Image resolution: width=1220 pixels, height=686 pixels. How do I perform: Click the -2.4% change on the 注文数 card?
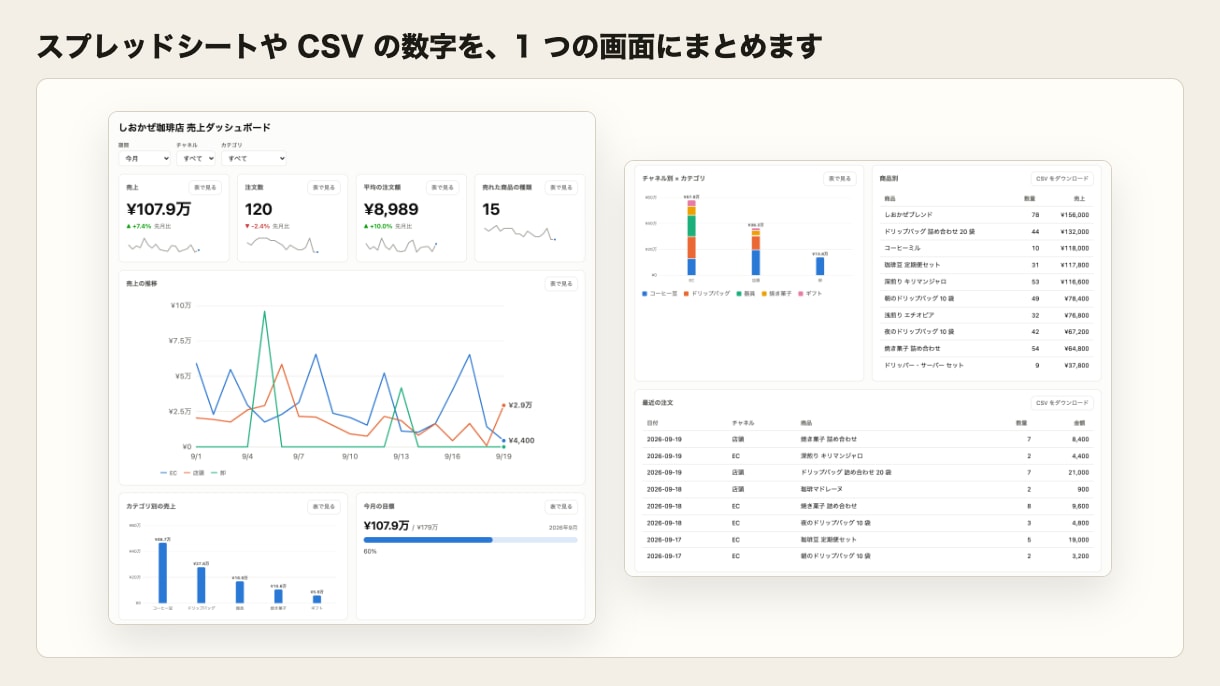point(257,226)
